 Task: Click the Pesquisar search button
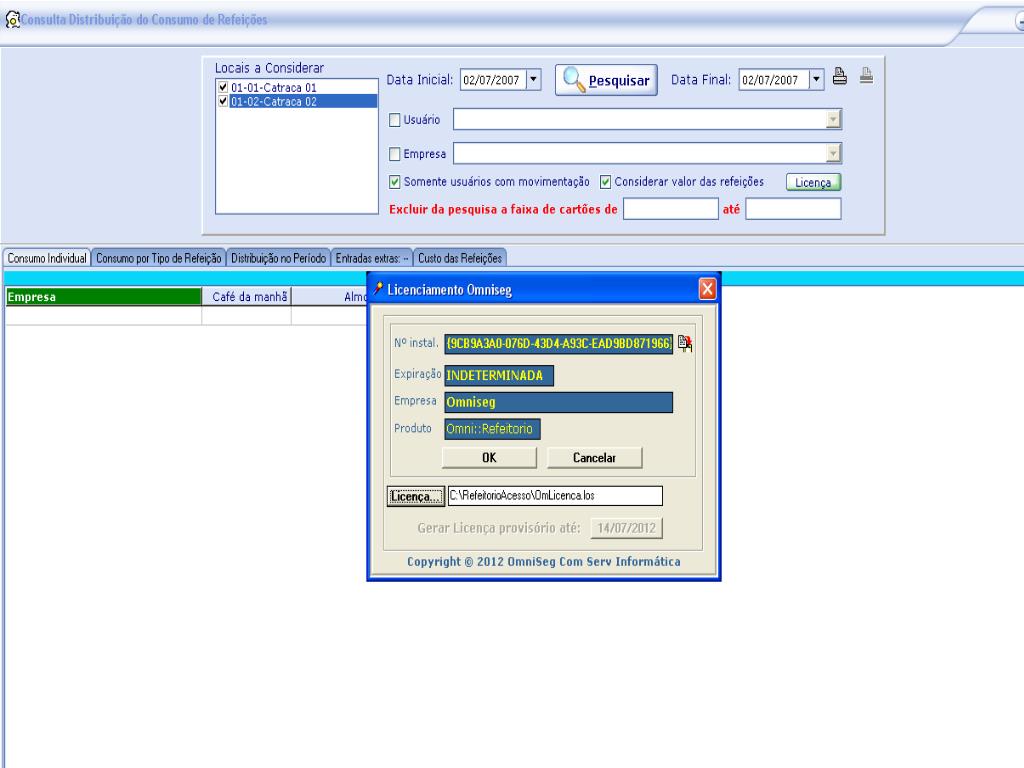606,80
